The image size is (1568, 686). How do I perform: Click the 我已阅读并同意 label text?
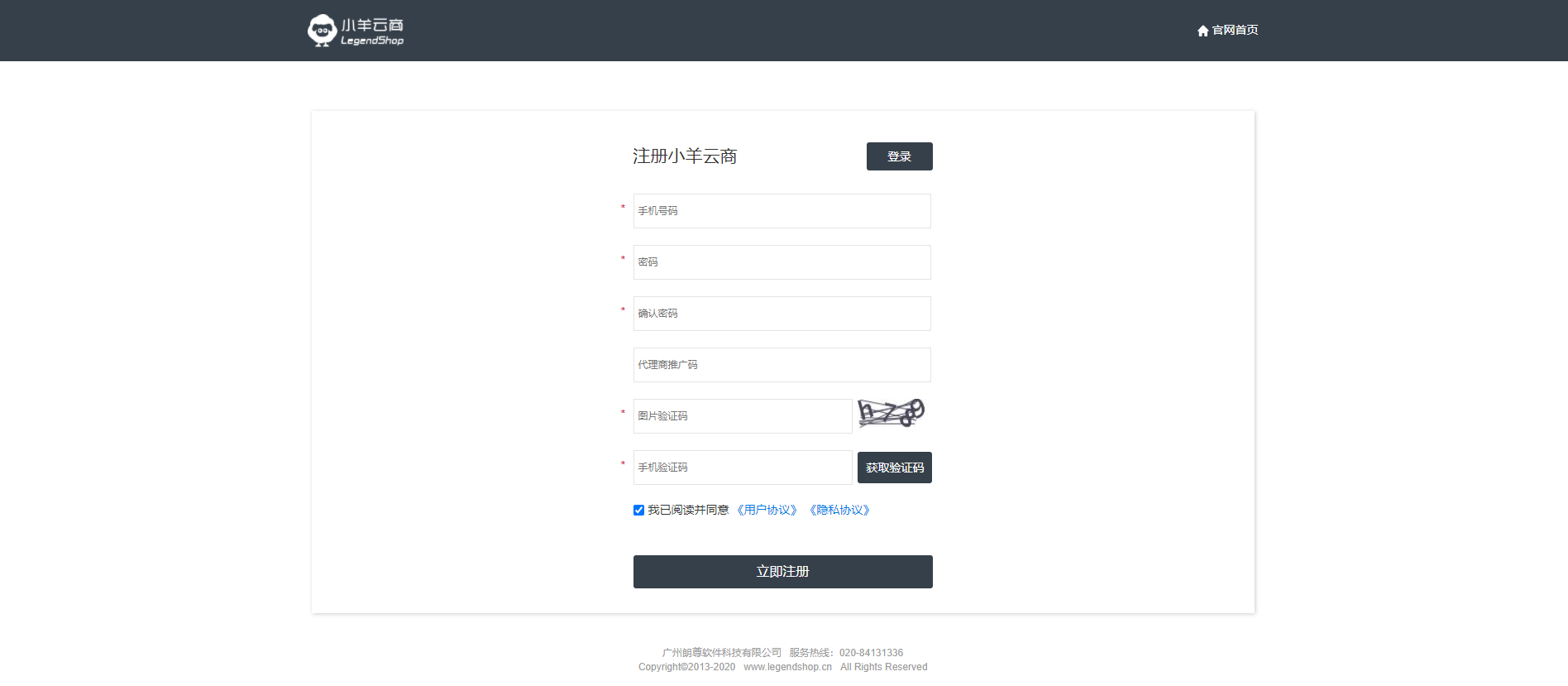(x=688, y=510)
